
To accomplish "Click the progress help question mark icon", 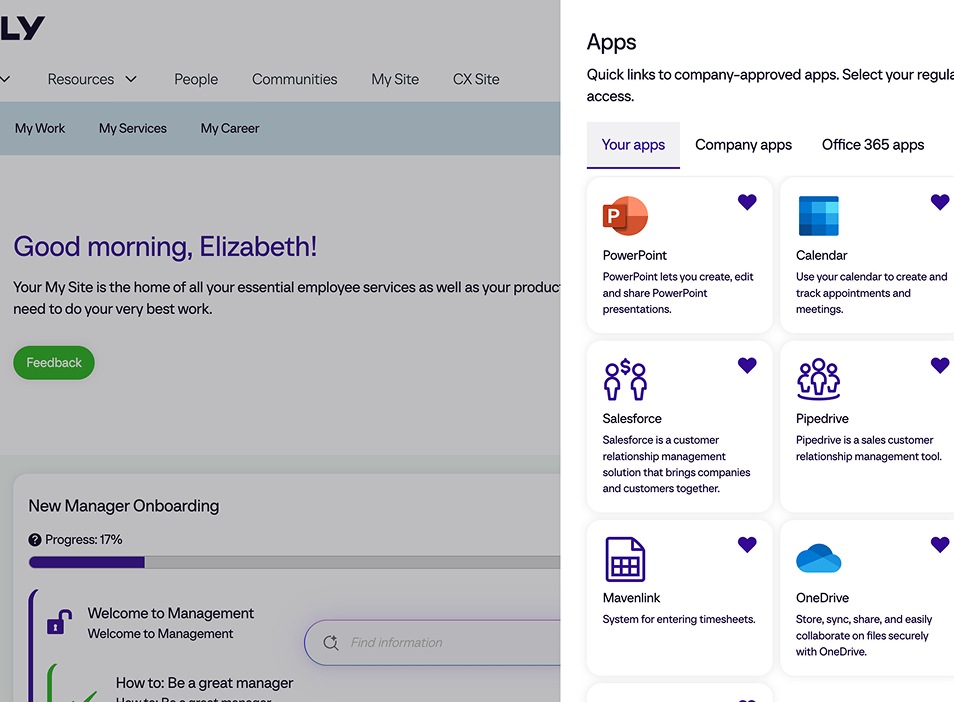I will pyautogui.click(x=35, y=540).
